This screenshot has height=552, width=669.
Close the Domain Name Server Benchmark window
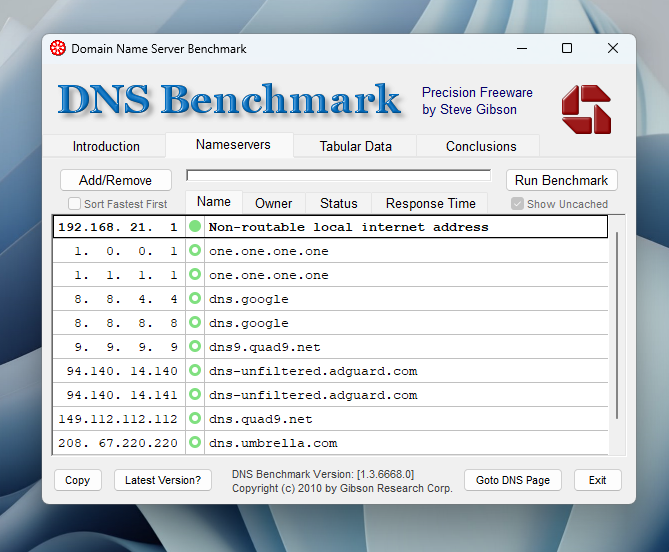613,48
